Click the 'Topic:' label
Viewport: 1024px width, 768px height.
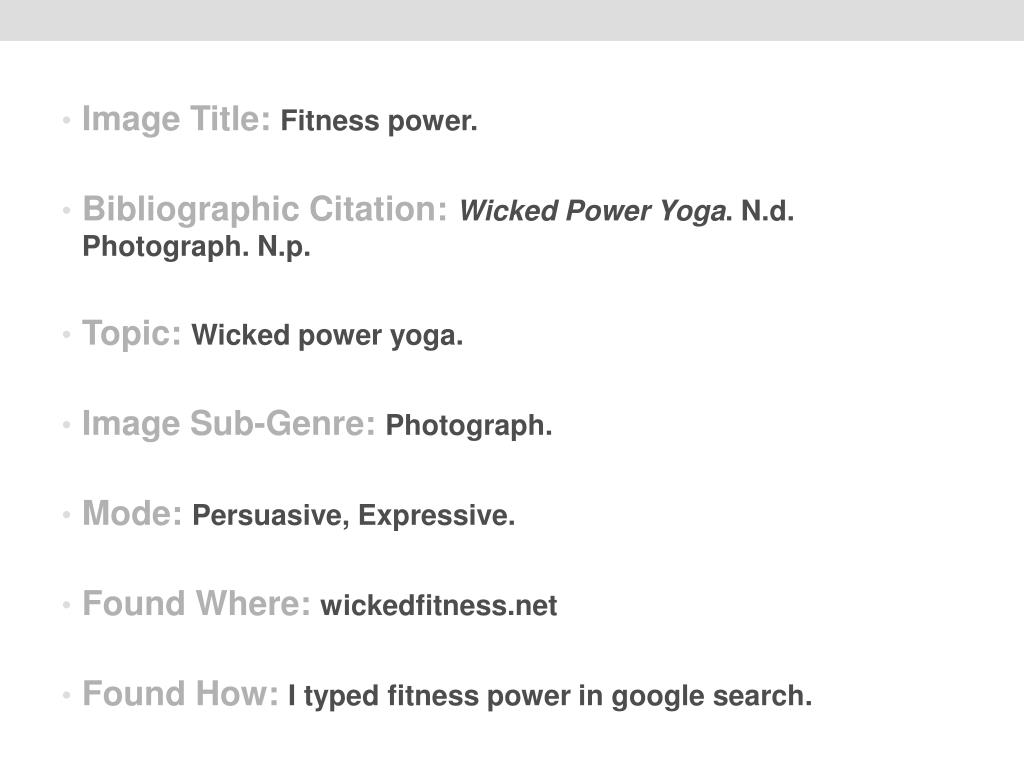pyautogui.click(x=131, y=334)
